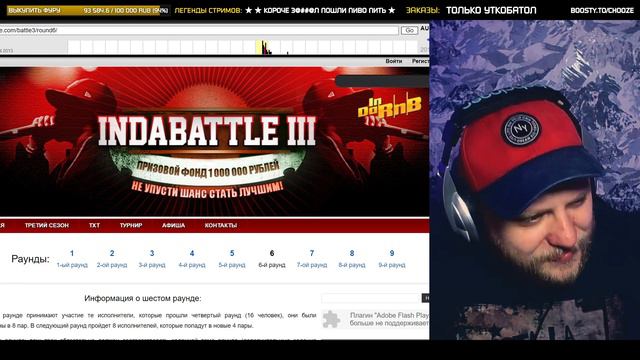Click 'Информация о шестом раунде:' heading

(142, 298)
